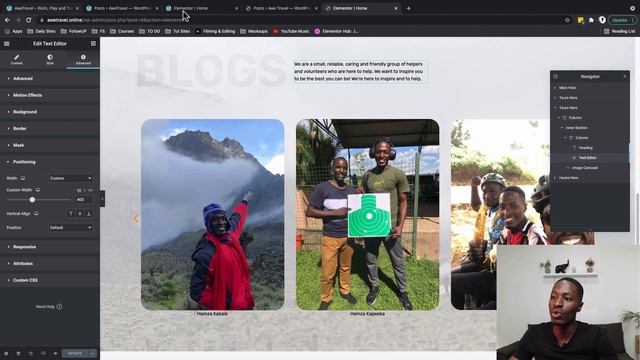The image size is (640, 360).
Task: Click the Custom Width value field
Action: [84, 200]
